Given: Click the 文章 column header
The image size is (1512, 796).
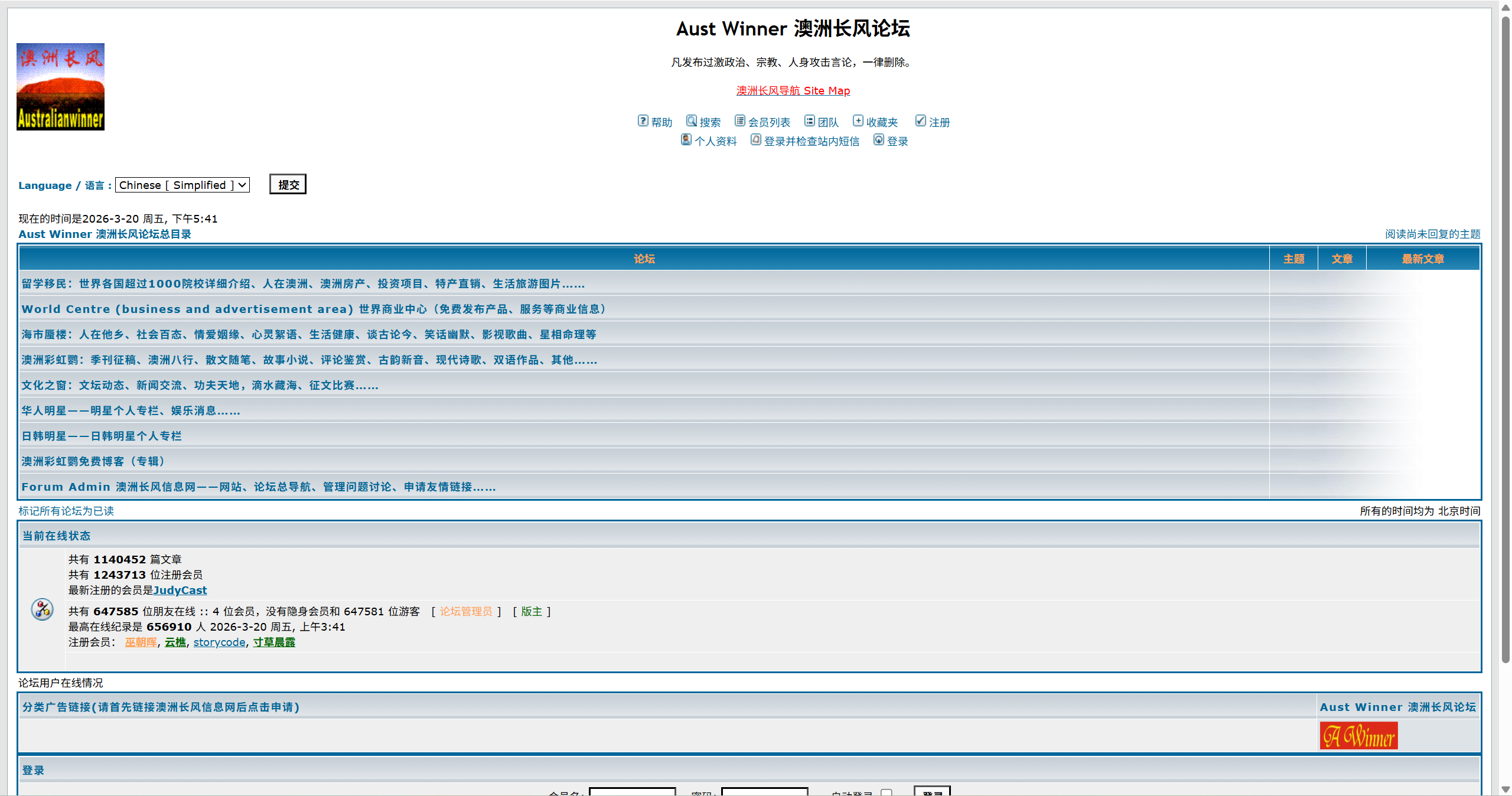Looking at the screenshot, I should point(1342,259).
